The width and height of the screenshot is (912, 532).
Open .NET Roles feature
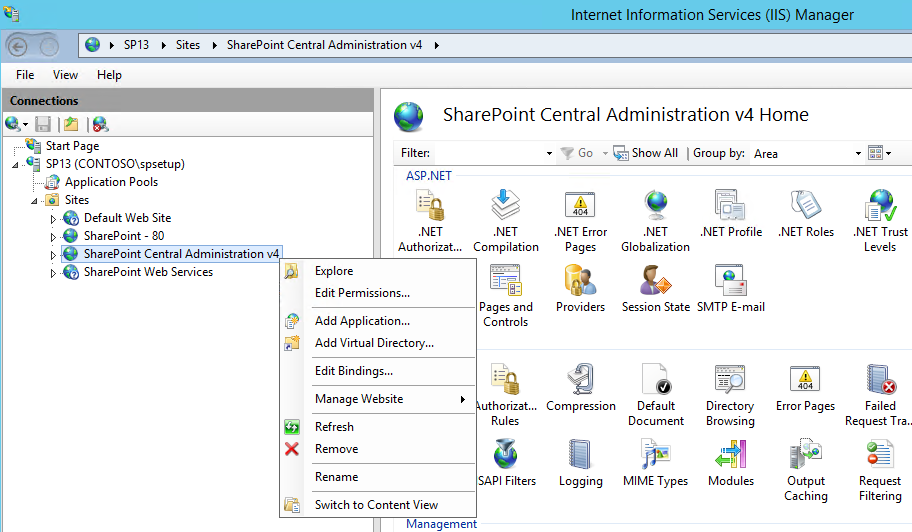[806, 214]
